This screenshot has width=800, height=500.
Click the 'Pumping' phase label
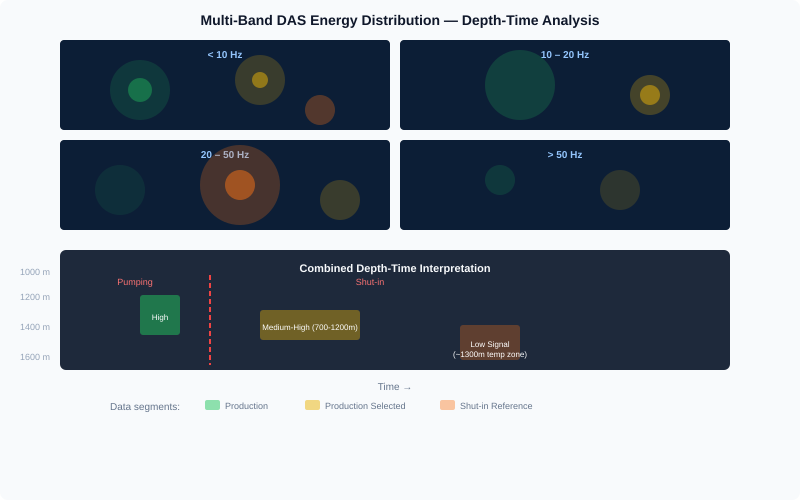point(135,282)
